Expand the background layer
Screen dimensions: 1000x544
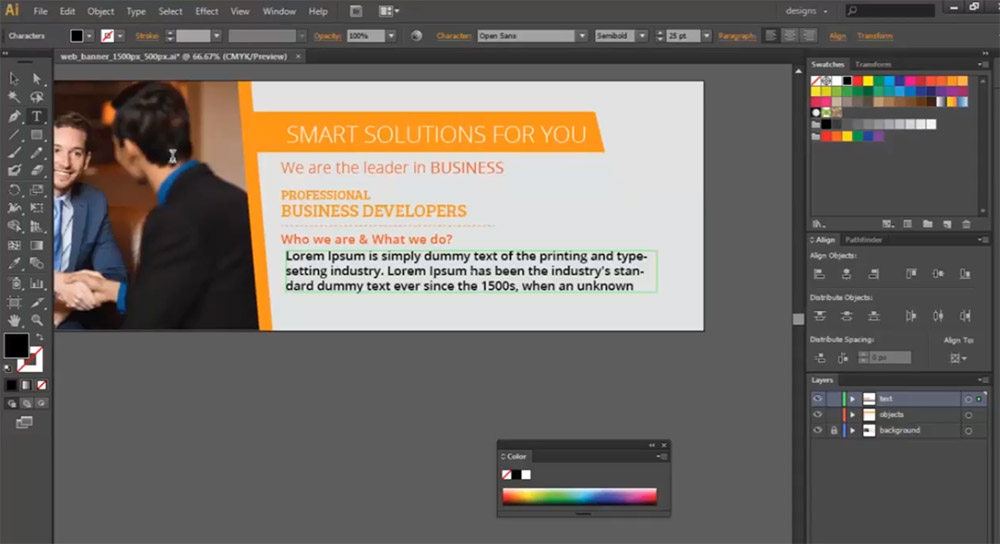point(852,430)
